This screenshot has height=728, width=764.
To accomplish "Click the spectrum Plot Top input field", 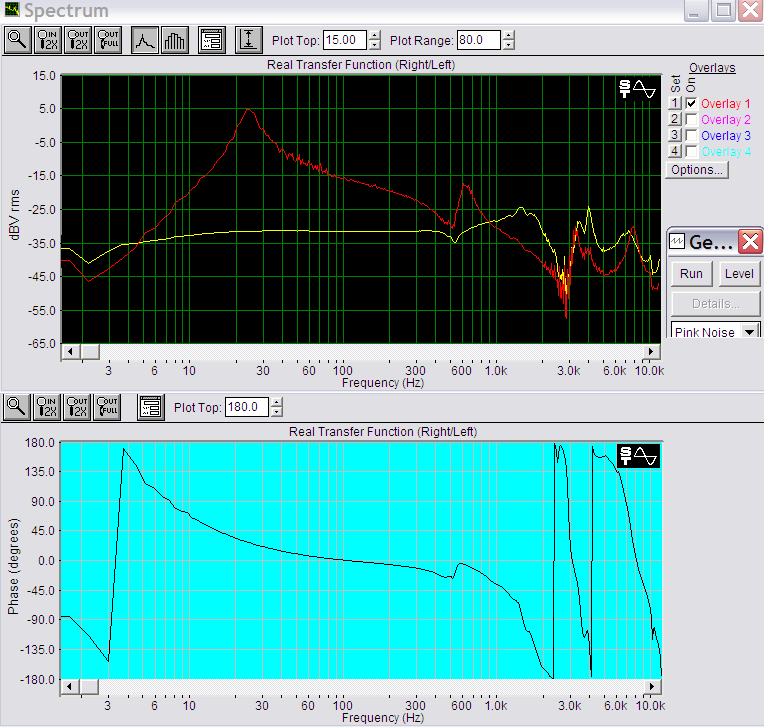I will [x=344, y=40].
